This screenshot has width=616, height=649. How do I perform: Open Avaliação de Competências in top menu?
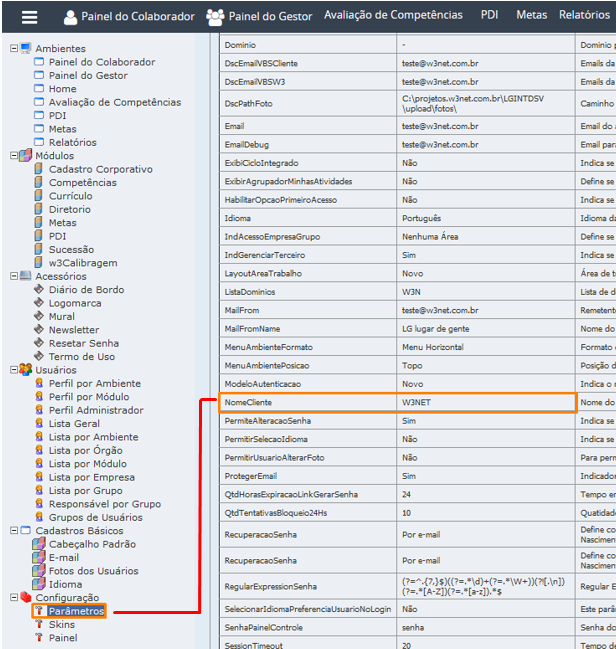[x=393, y=15]
